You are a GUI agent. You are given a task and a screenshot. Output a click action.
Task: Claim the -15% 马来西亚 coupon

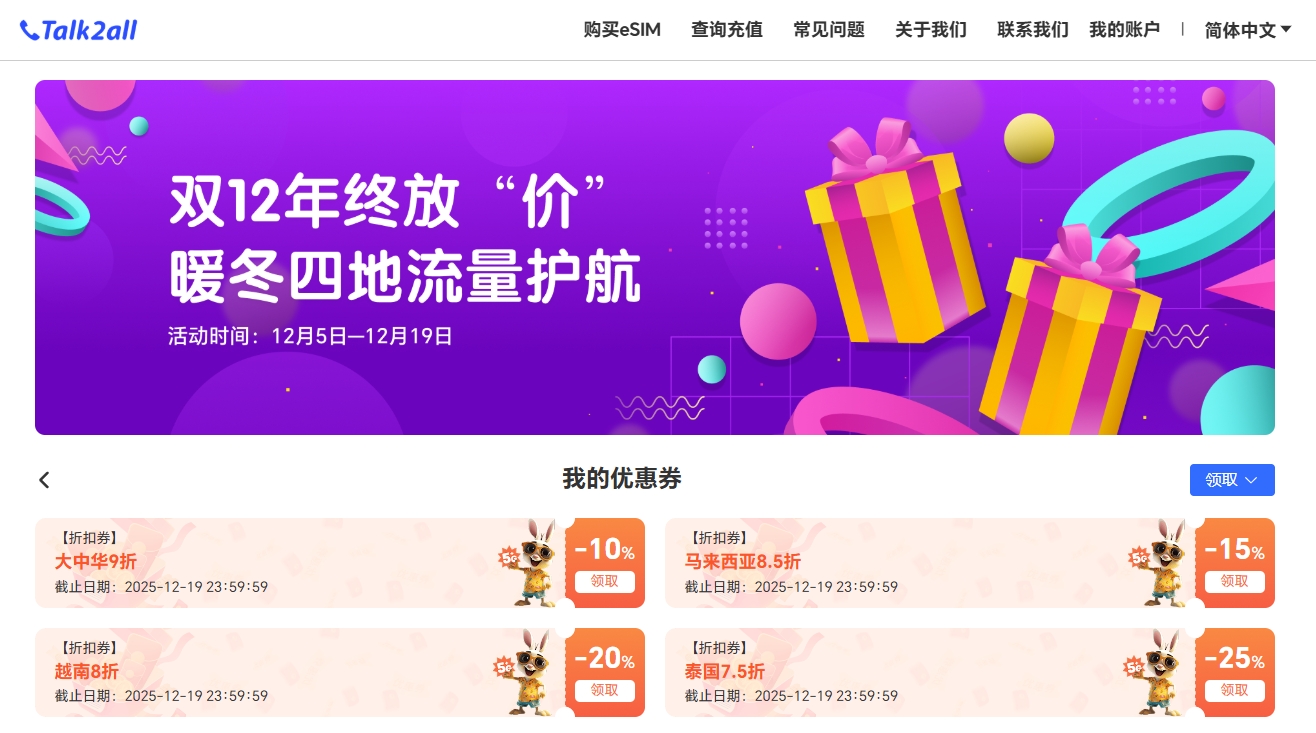[1235, 581]
